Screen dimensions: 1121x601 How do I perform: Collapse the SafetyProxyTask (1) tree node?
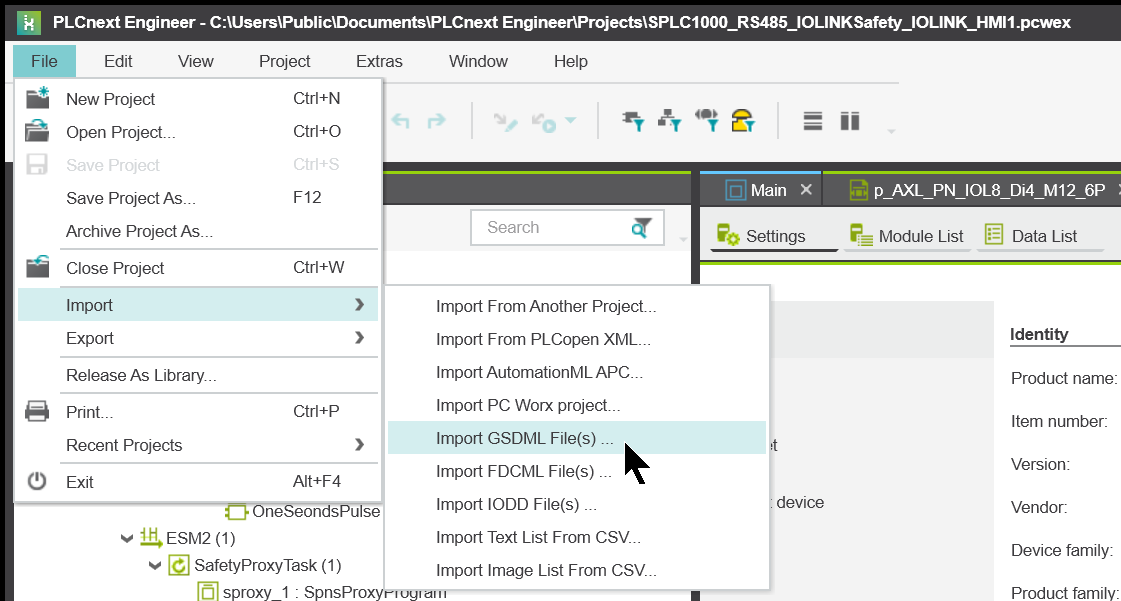pos(155,566)
